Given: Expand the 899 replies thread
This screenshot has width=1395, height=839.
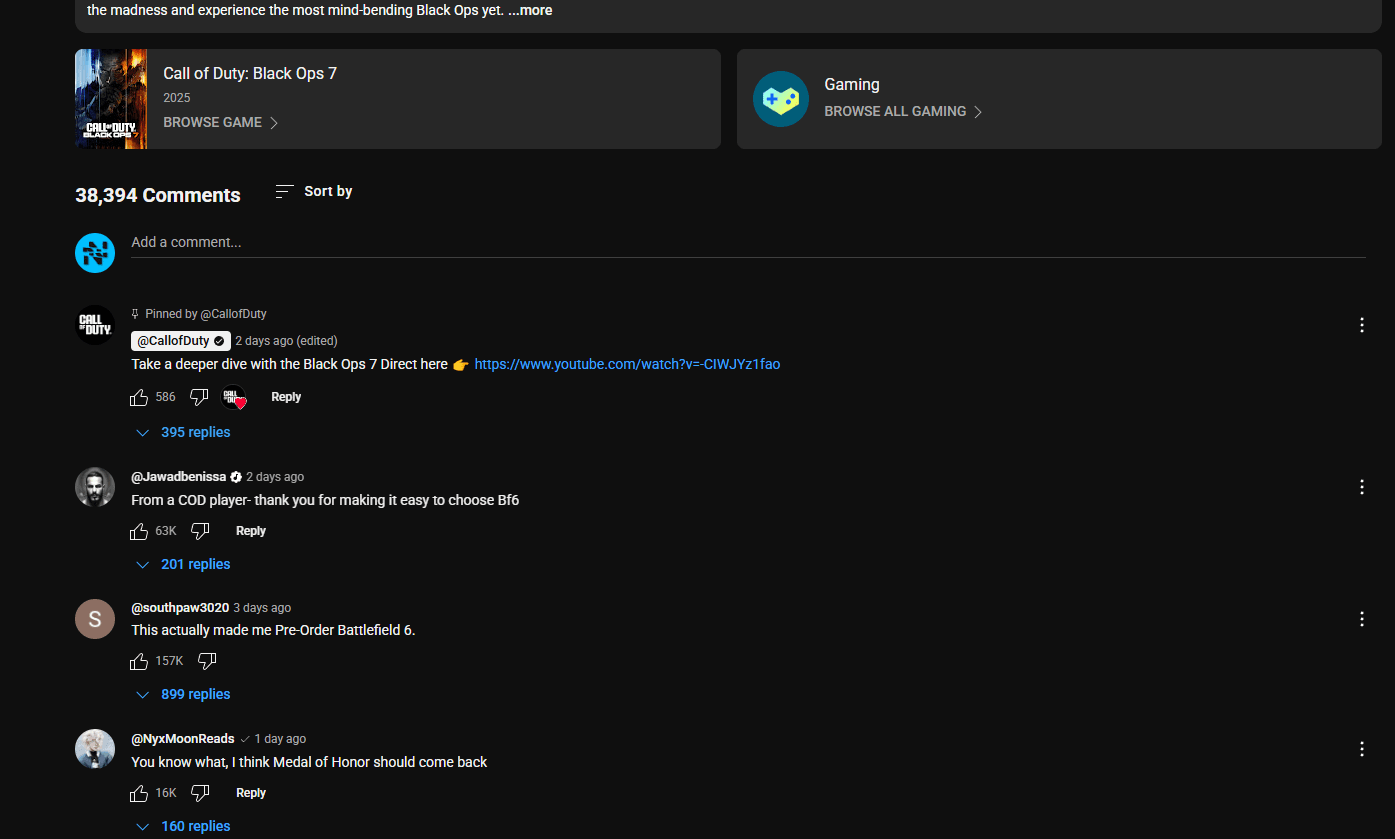Looking at the screenshot, I should [183, 694].
